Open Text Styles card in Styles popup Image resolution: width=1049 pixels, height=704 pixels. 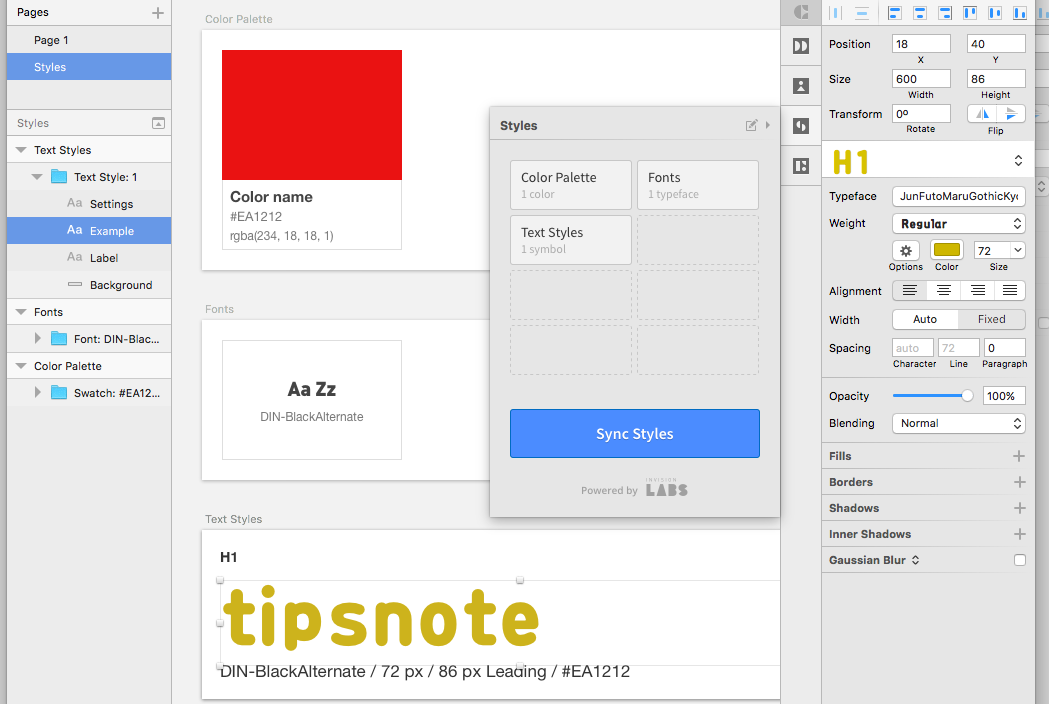(x=571, y=240)
